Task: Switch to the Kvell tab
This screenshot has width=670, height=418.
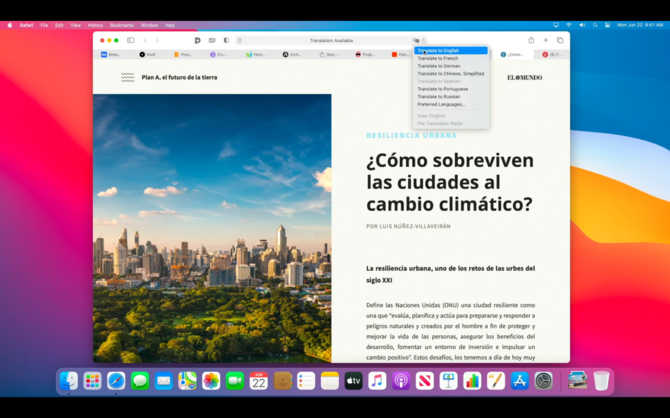Action: pos(147,54)
